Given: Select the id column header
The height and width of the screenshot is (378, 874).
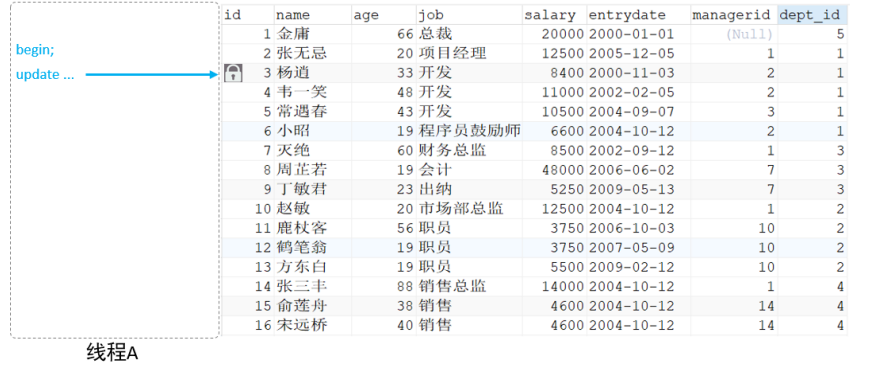Looking at the screenshot, I should [248, 15].
